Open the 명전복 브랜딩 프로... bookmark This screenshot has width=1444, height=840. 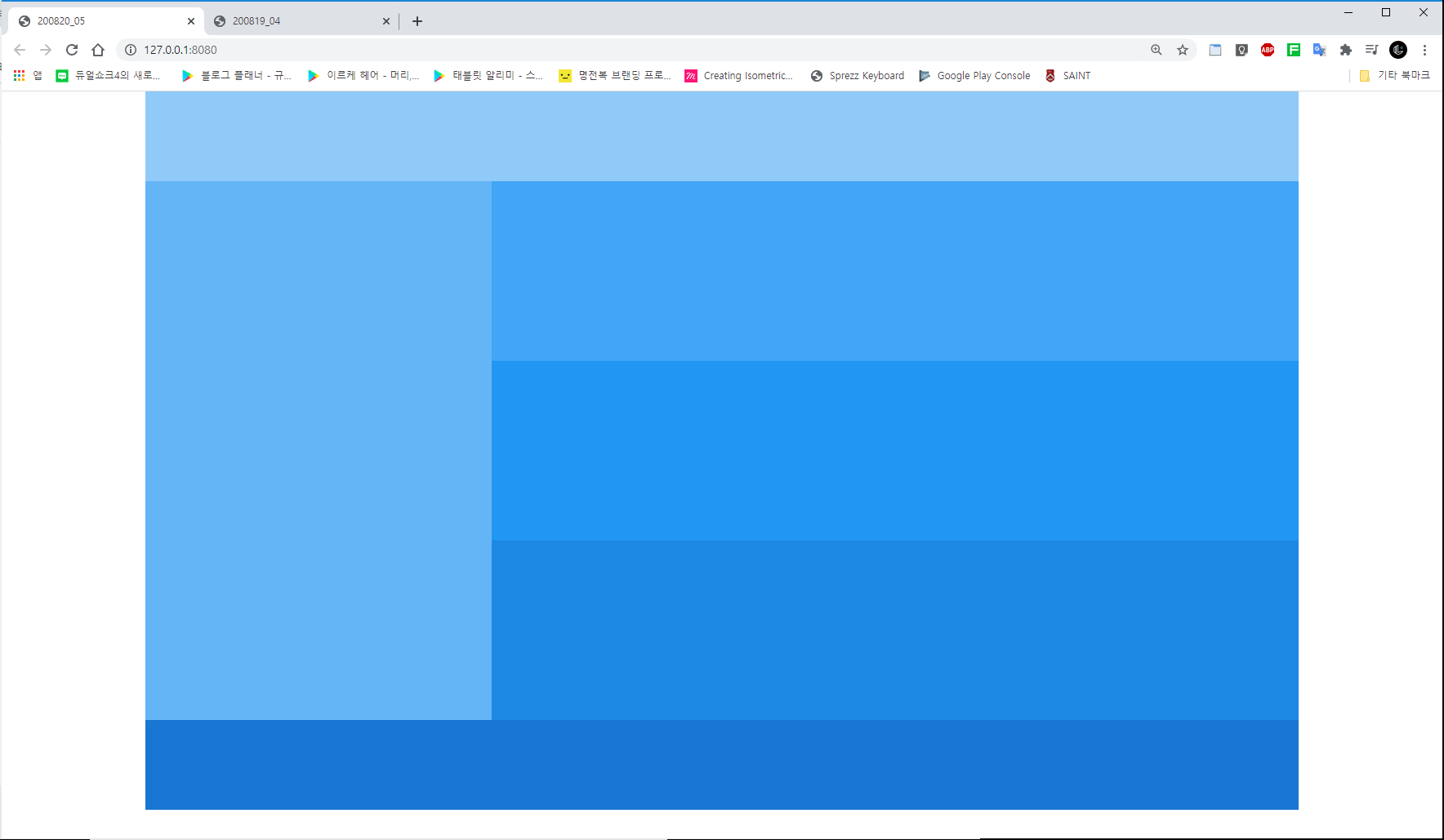(615, 76)
